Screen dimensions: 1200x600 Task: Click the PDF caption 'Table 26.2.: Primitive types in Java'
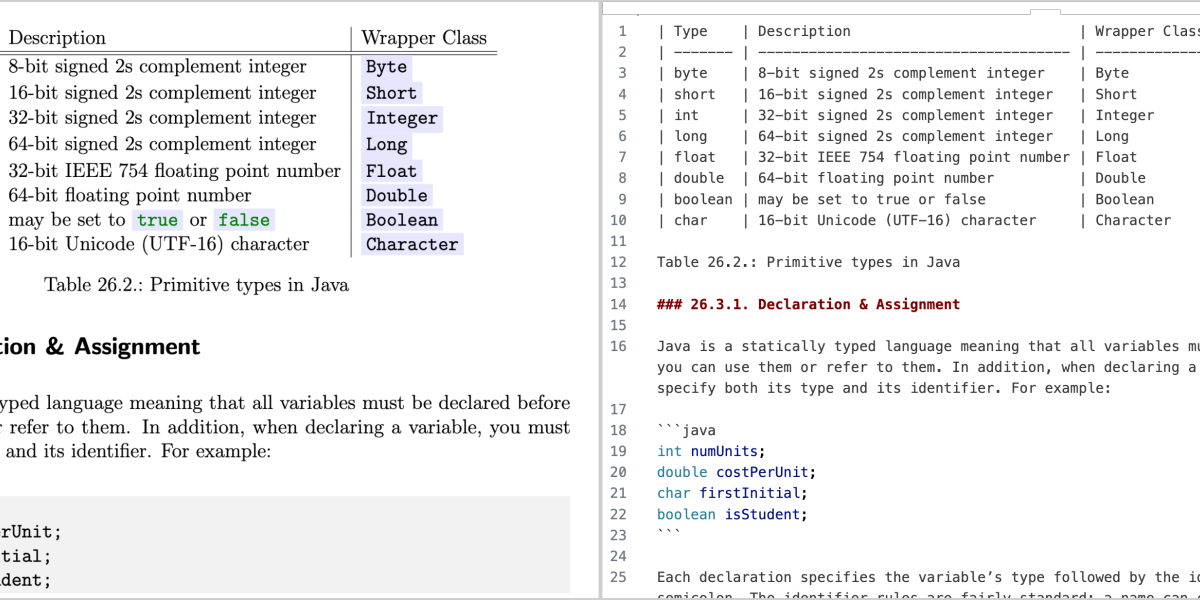(x=196, y=285)
